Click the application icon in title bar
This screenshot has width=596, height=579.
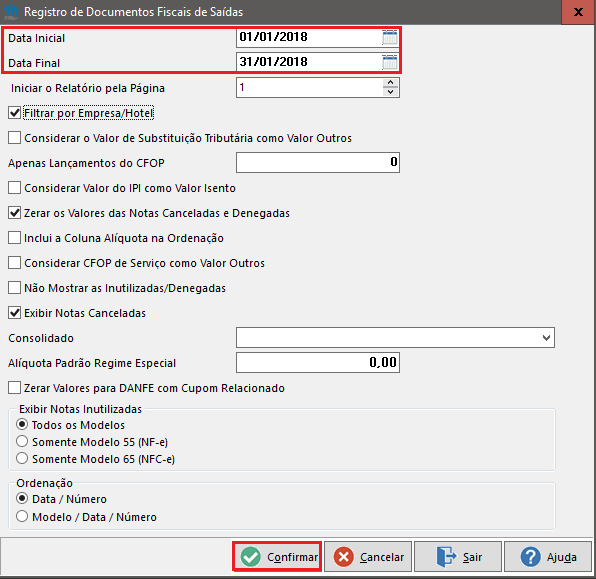pyautogui.click(x=11, y=11)
